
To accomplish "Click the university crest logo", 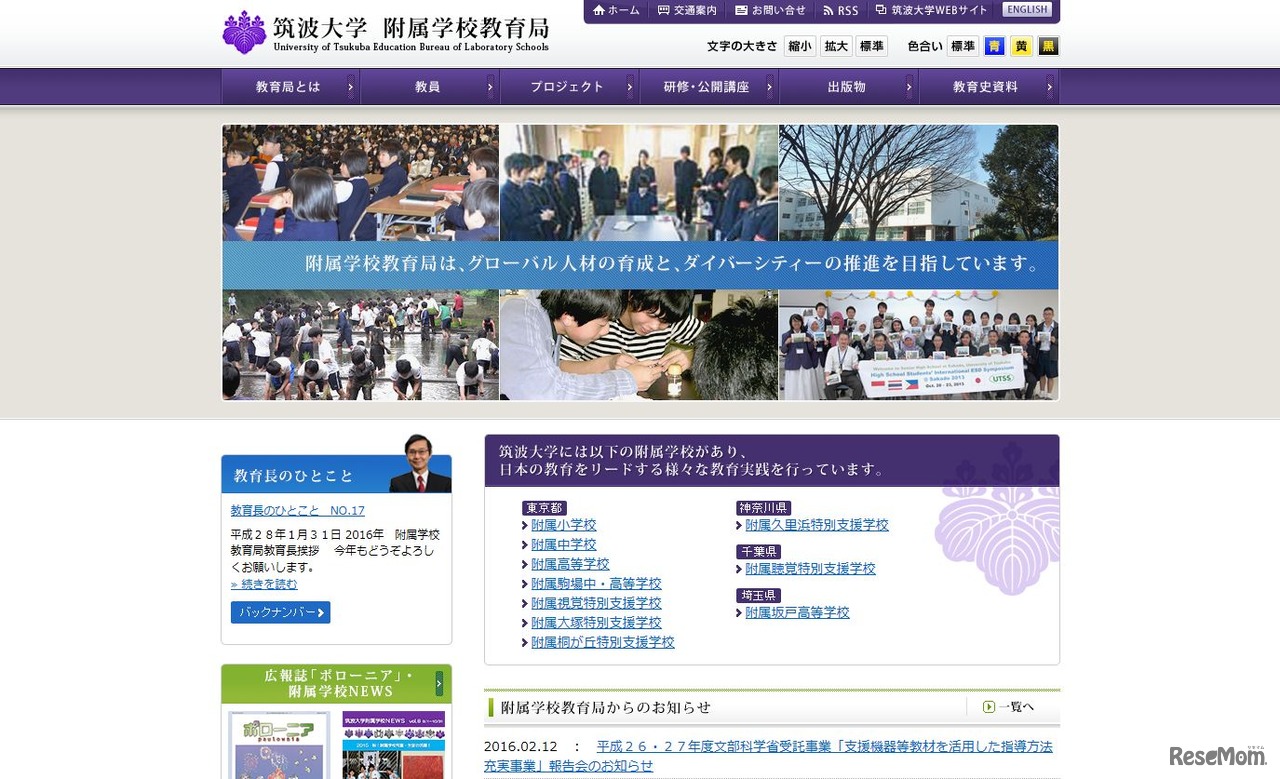I will coord(241,30).
